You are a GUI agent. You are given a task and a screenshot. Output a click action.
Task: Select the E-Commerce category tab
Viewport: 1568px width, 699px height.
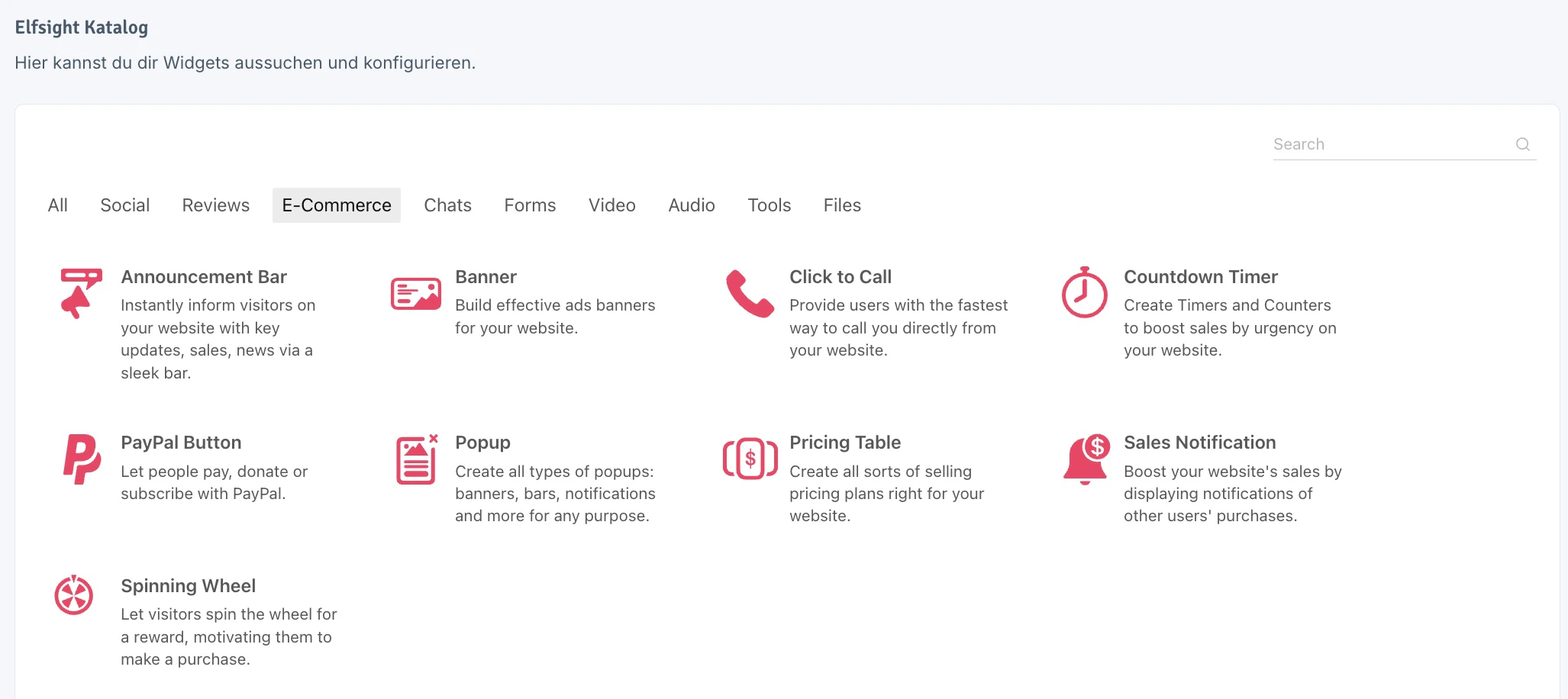click(x=337, y=205)
